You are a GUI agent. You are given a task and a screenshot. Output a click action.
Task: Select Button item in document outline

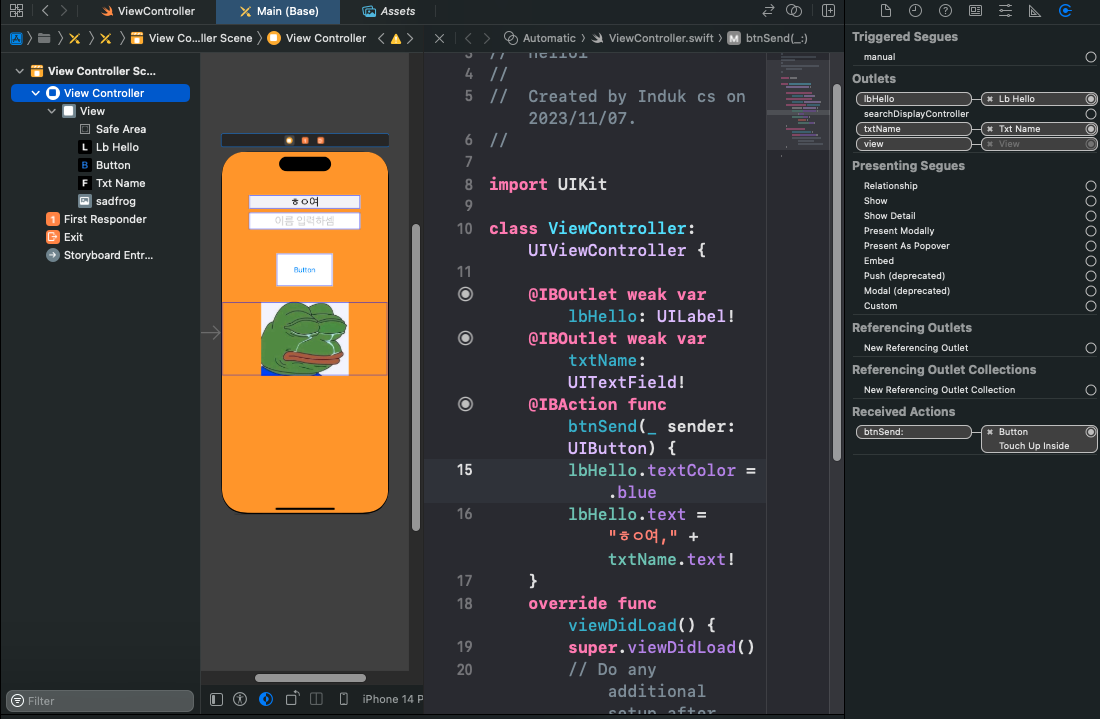point(104,165)
